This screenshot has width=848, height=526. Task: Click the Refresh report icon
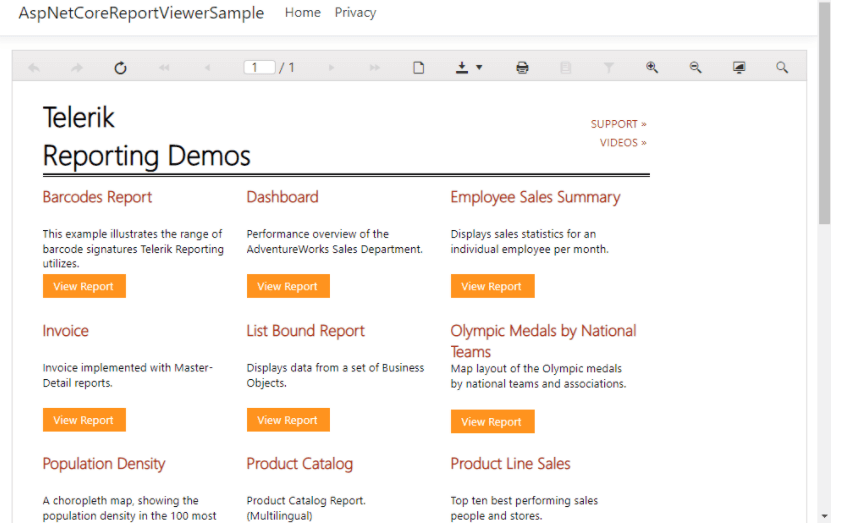(120, 68)
